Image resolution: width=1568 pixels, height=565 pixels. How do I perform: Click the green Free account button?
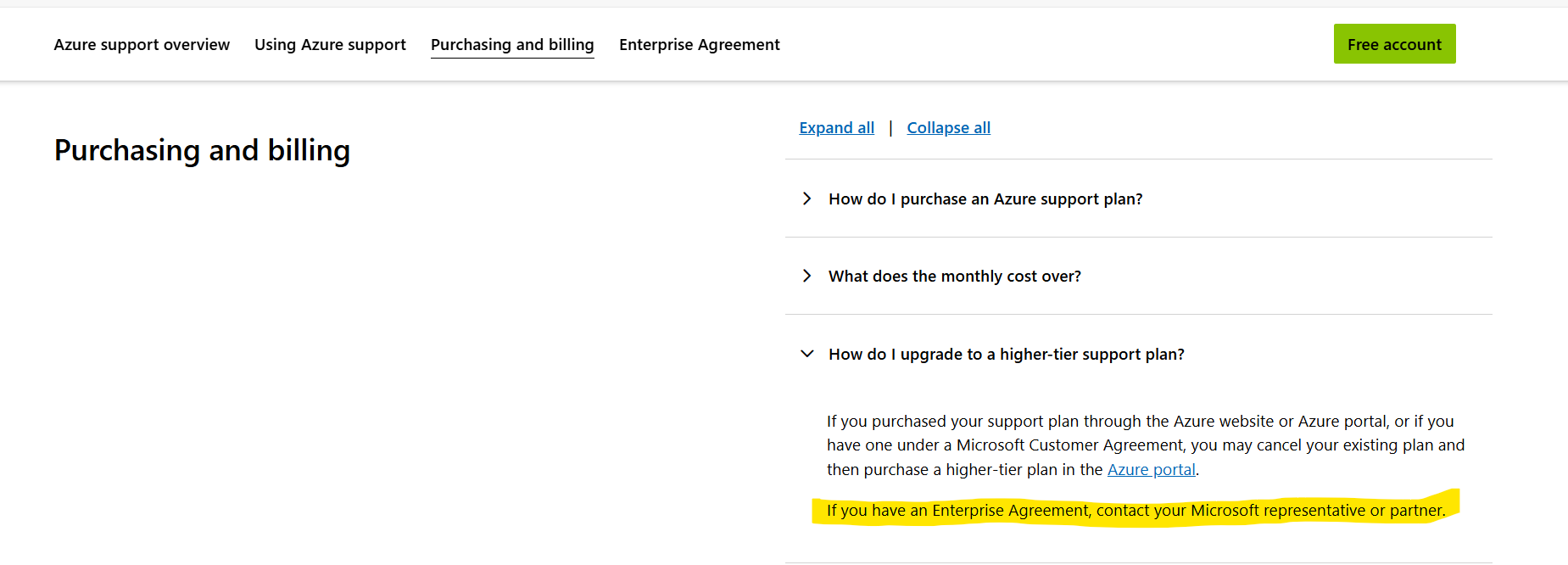click(1394, 44)
